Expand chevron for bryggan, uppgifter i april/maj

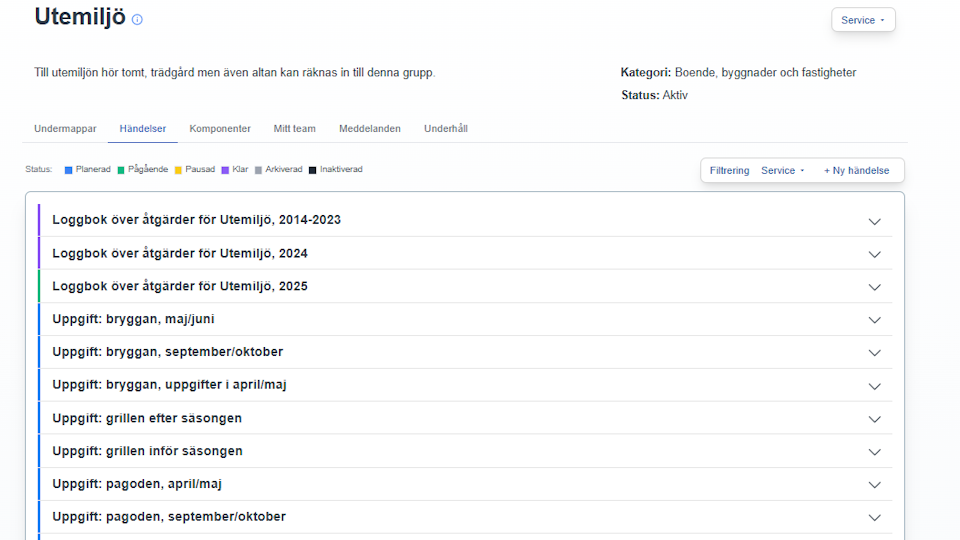(874, 386)
